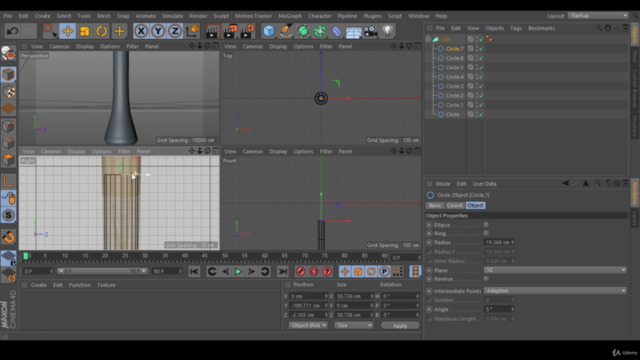Image resolution: width=640 pixels, height=360 pixels.
Task: Open Object Manager Tags menu
Action: point(516,28)
